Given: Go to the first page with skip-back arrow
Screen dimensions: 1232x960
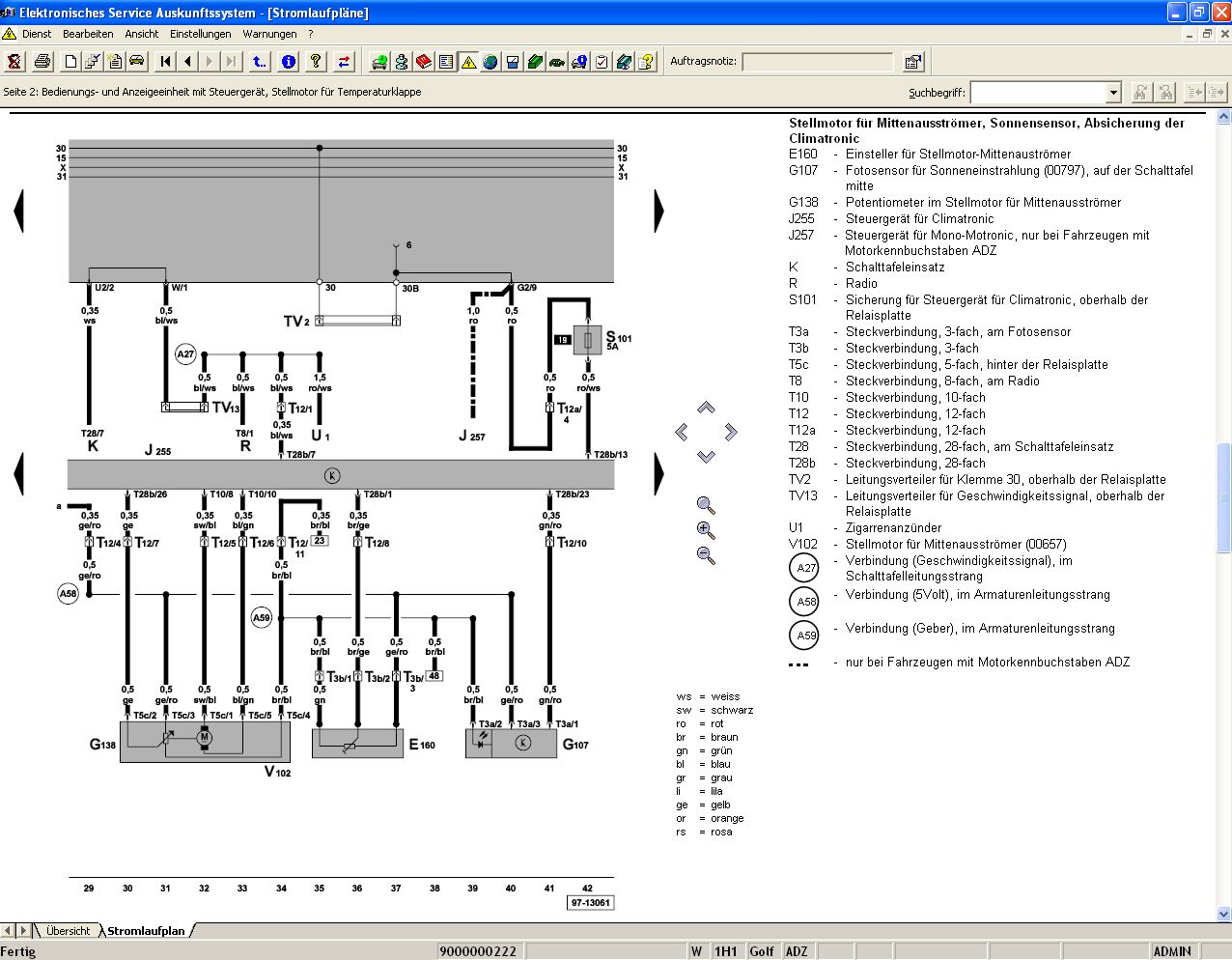Looking at the screenshot, I should tap(166, 62).
